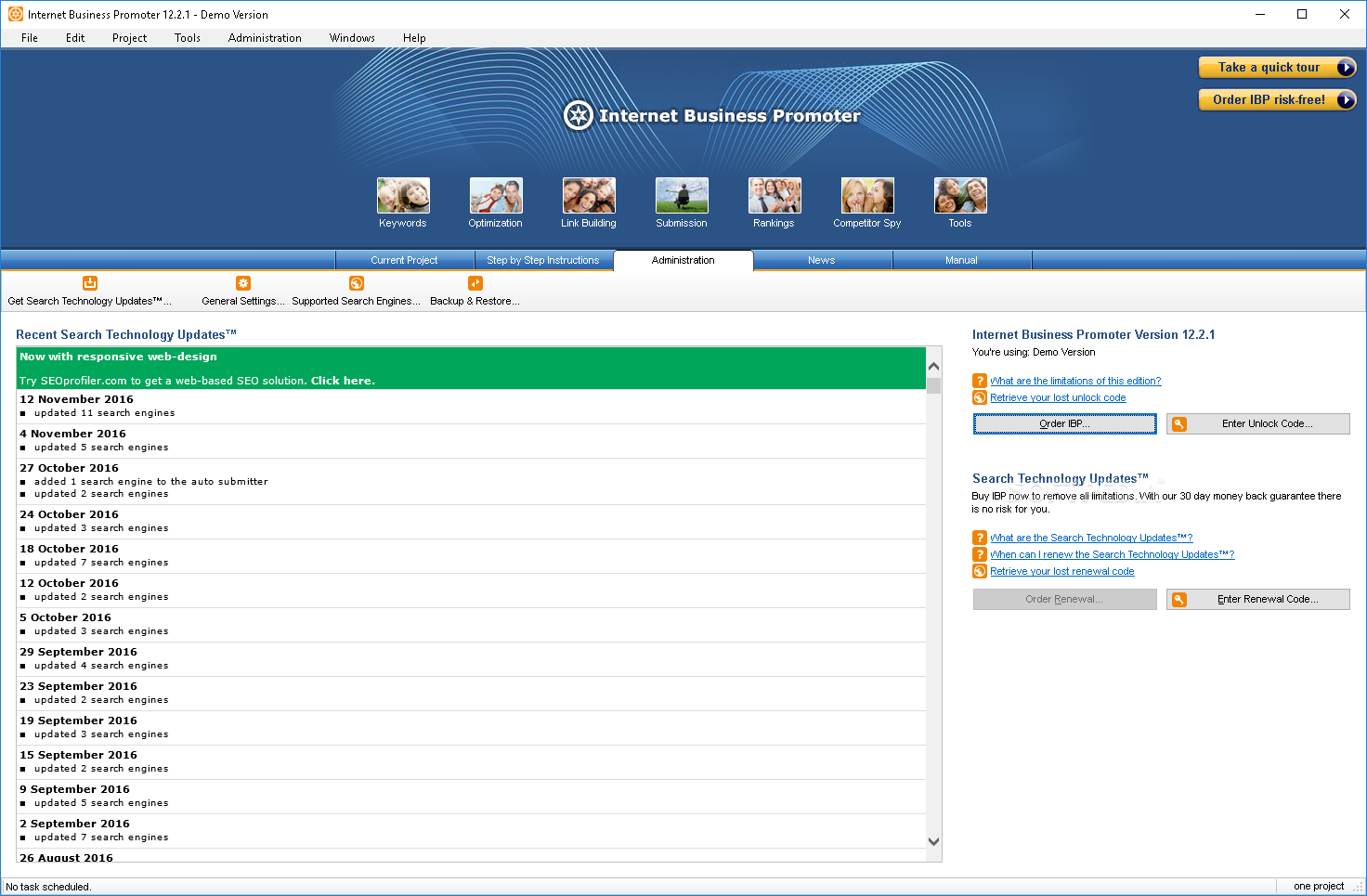Open the Keywords tool icon
Screen dimensions: 1367x896
(403, 196)
